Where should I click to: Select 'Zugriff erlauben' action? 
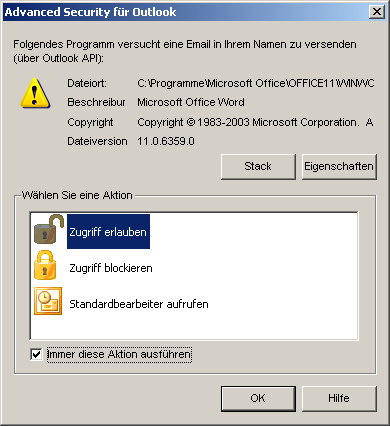click(x=108, y=232)
